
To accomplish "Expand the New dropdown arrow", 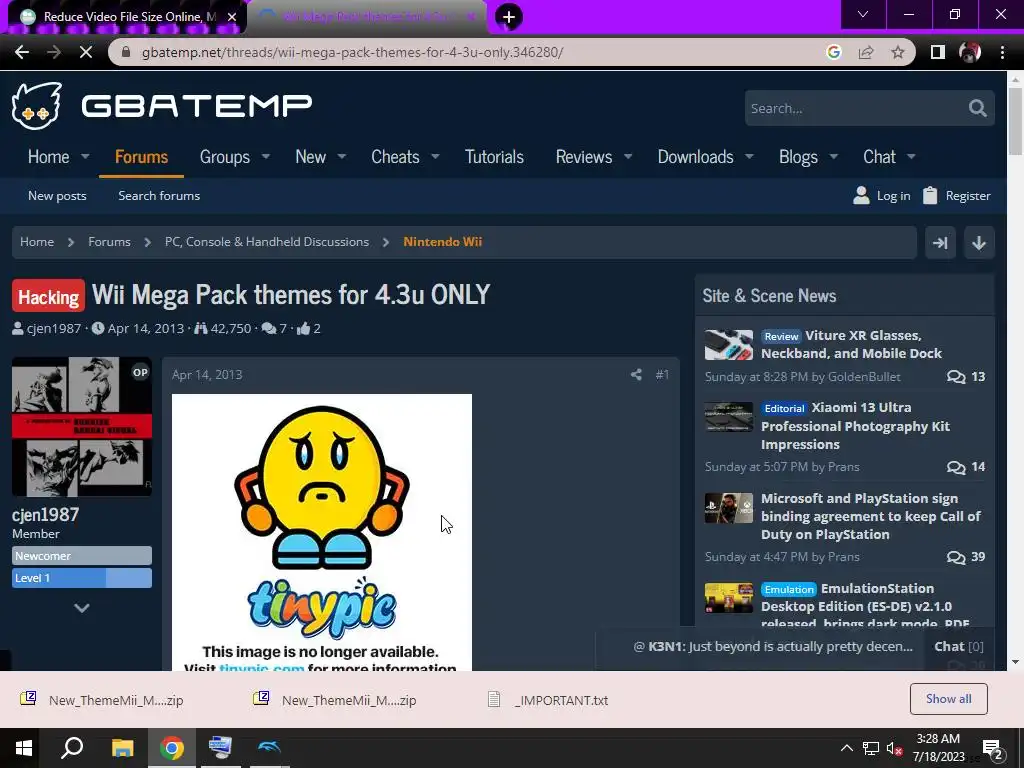I will point(342,157).
